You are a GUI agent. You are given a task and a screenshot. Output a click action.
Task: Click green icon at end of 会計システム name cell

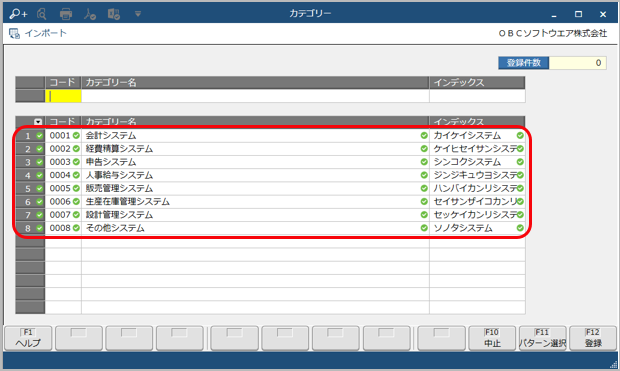point(424,136)
